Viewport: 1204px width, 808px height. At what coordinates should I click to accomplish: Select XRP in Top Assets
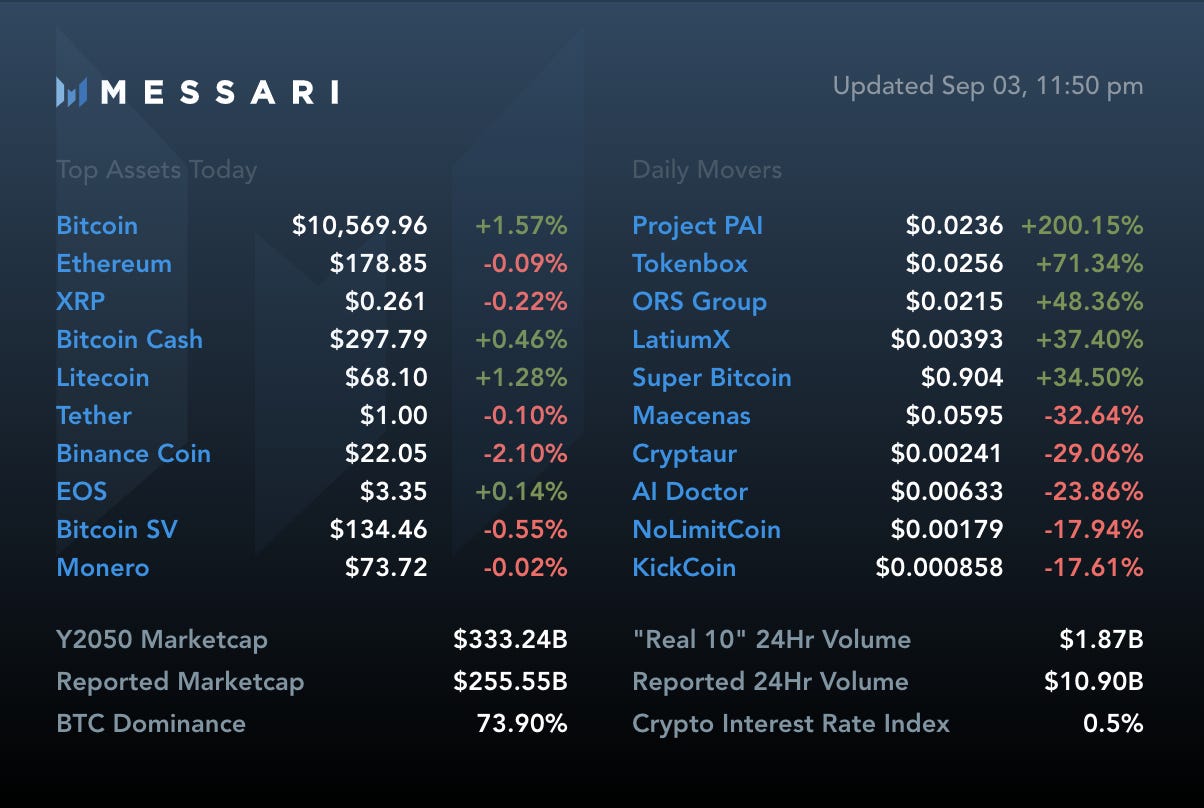coord(81,302)
